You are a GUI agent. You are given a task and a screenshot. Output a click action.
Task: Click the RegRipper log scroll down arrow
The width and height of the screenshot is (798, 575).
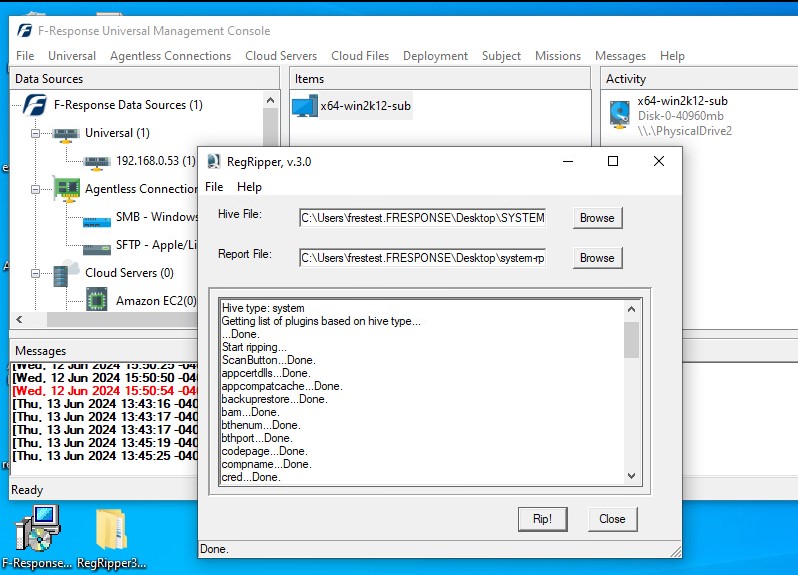click(632, 476)
